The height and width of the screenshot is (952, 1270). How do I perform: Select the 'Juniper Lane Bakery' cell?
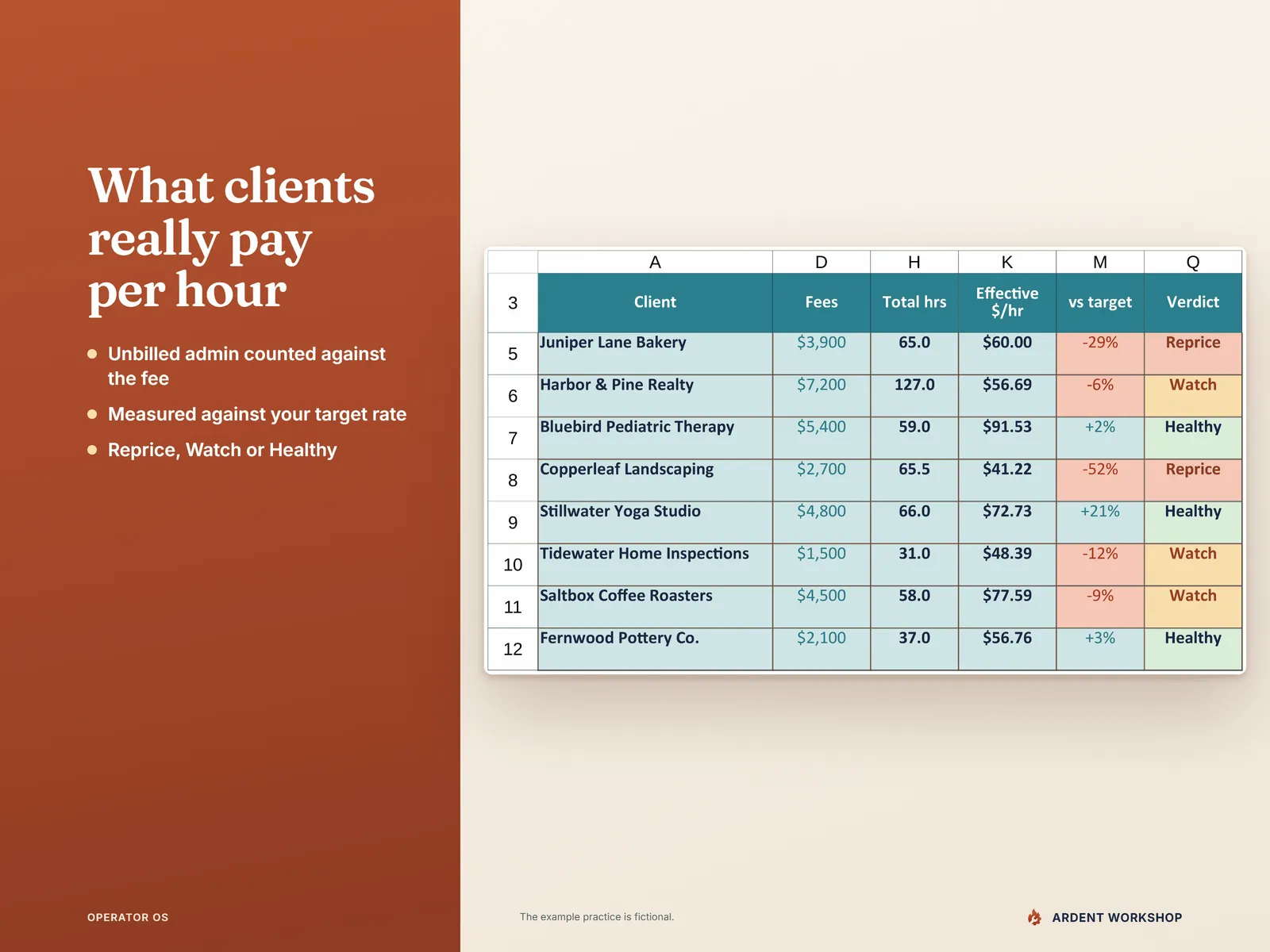(655, 354)
